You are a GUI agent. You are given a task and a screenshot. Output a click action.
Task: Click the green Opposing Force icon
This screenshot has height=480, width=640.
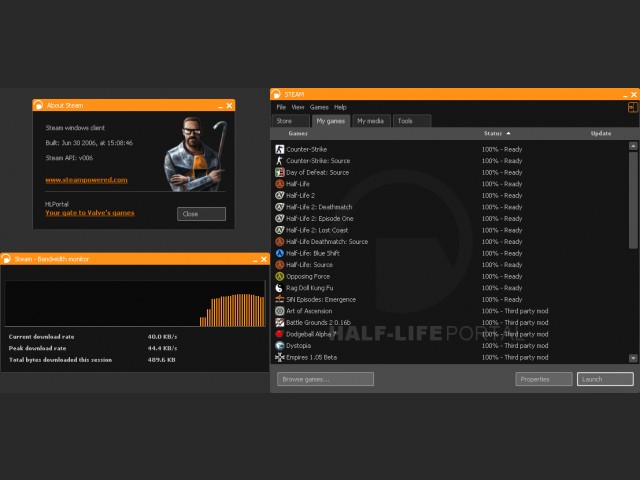click(280, 276)
